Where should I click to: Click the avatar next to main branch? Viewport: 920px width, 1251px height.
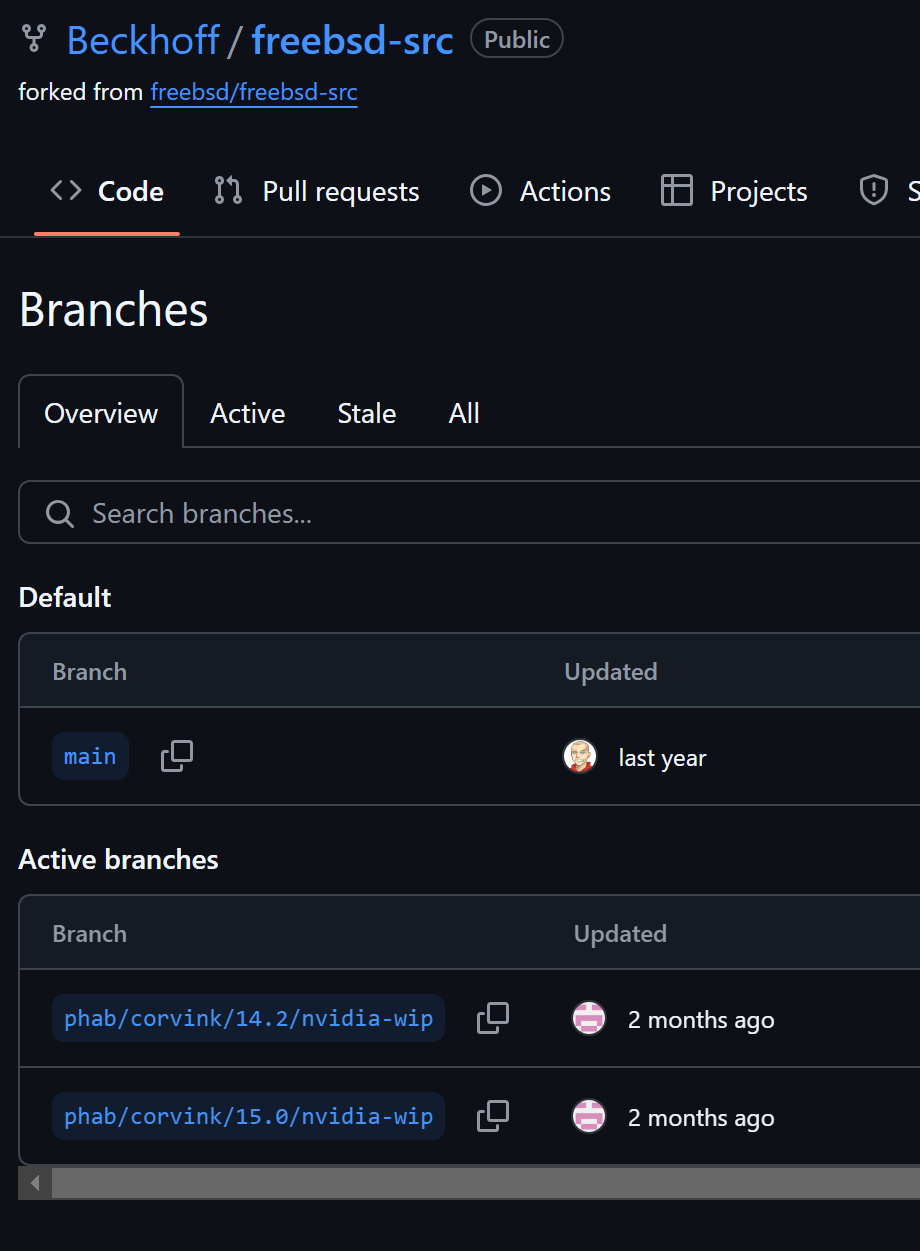[x=580, y=757]
